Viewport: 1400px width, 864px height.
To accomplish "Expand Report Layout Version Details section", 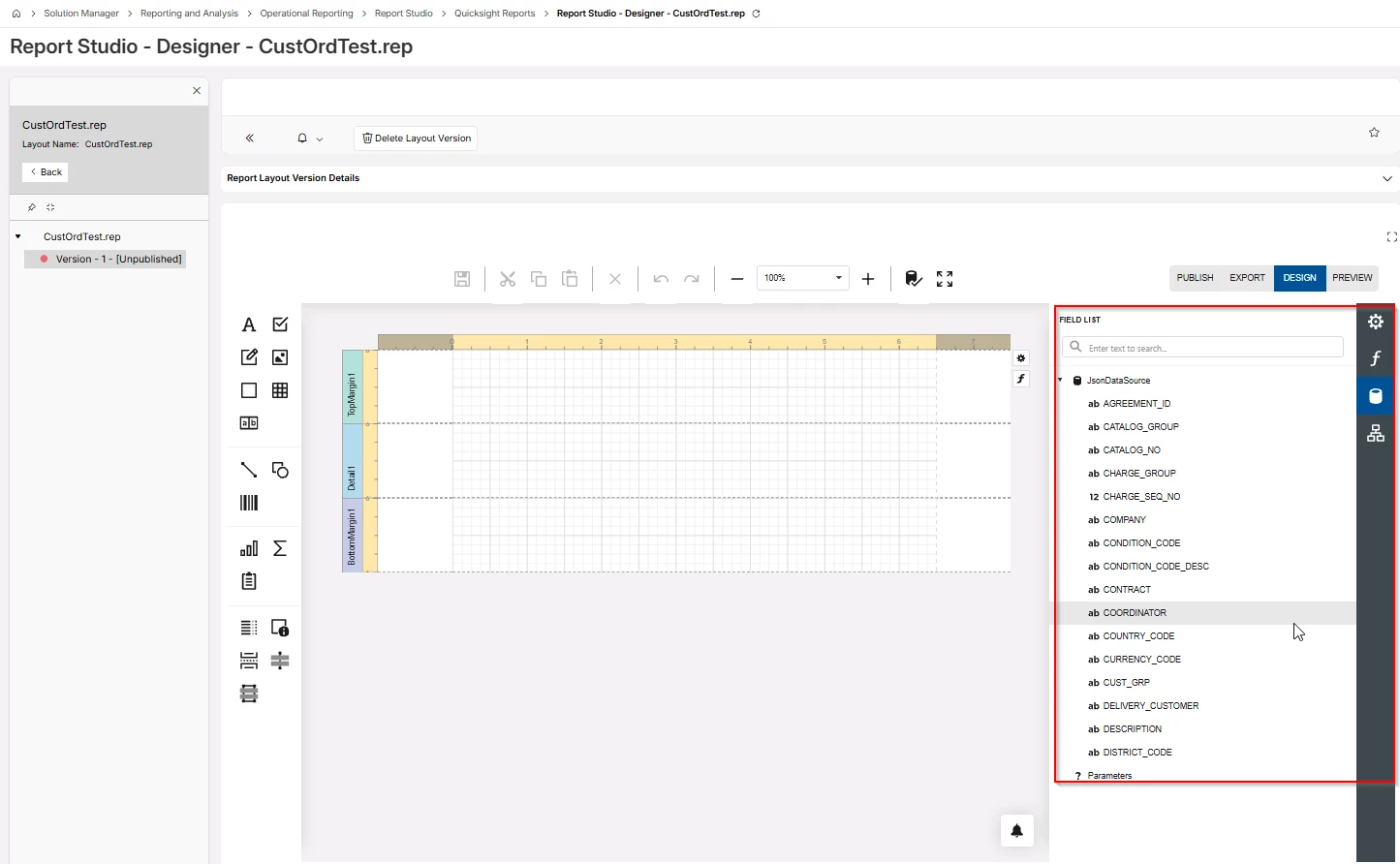I will (1386, 178).
